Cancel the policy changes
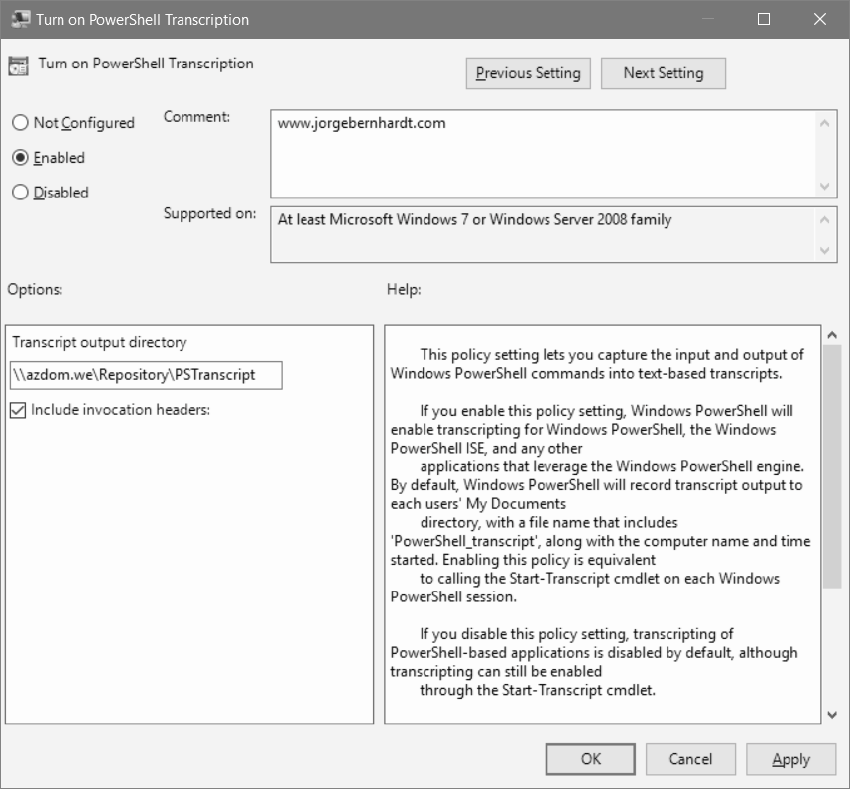 click(x=690, y=759)
